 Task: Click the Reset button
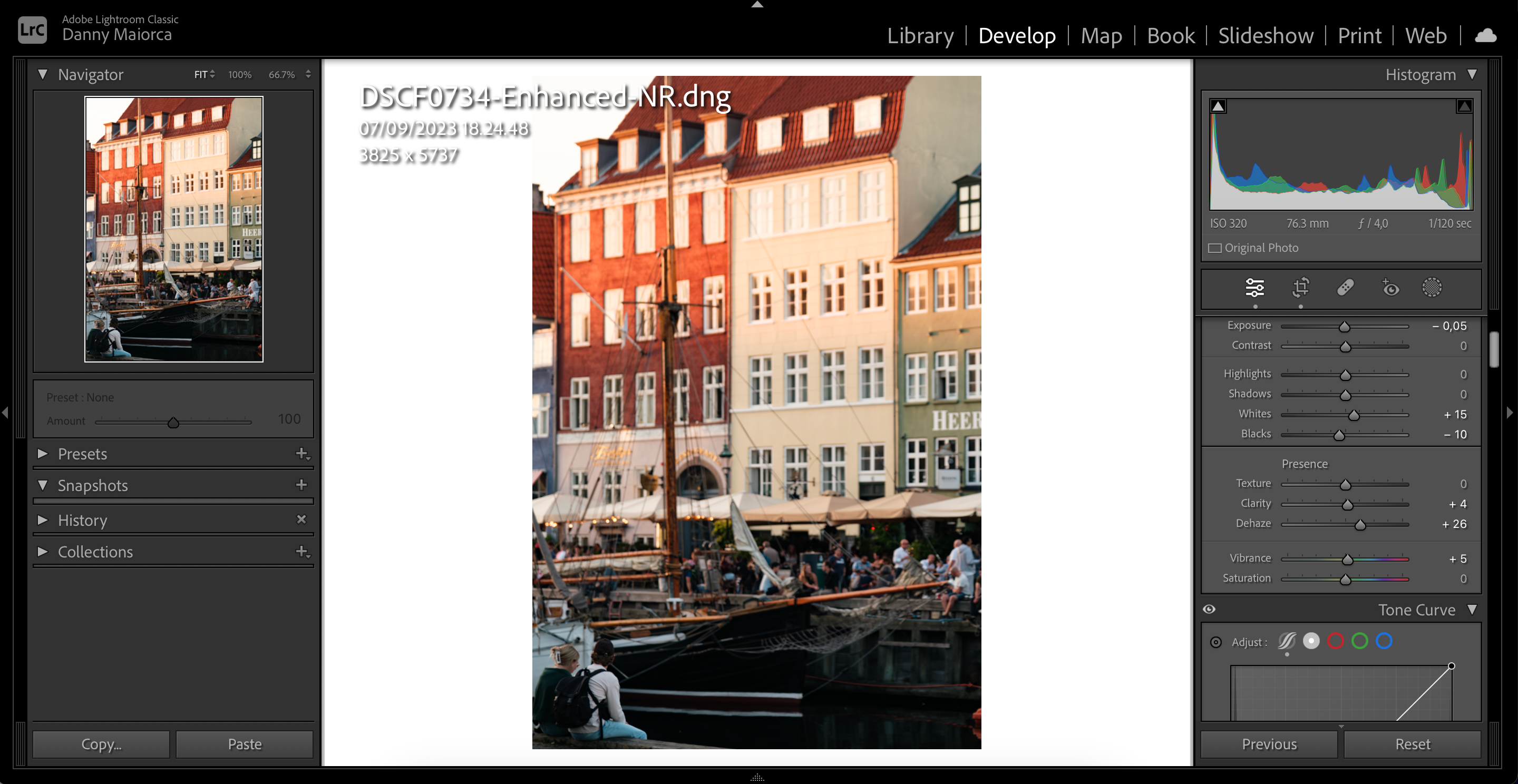coord(1413,743)
